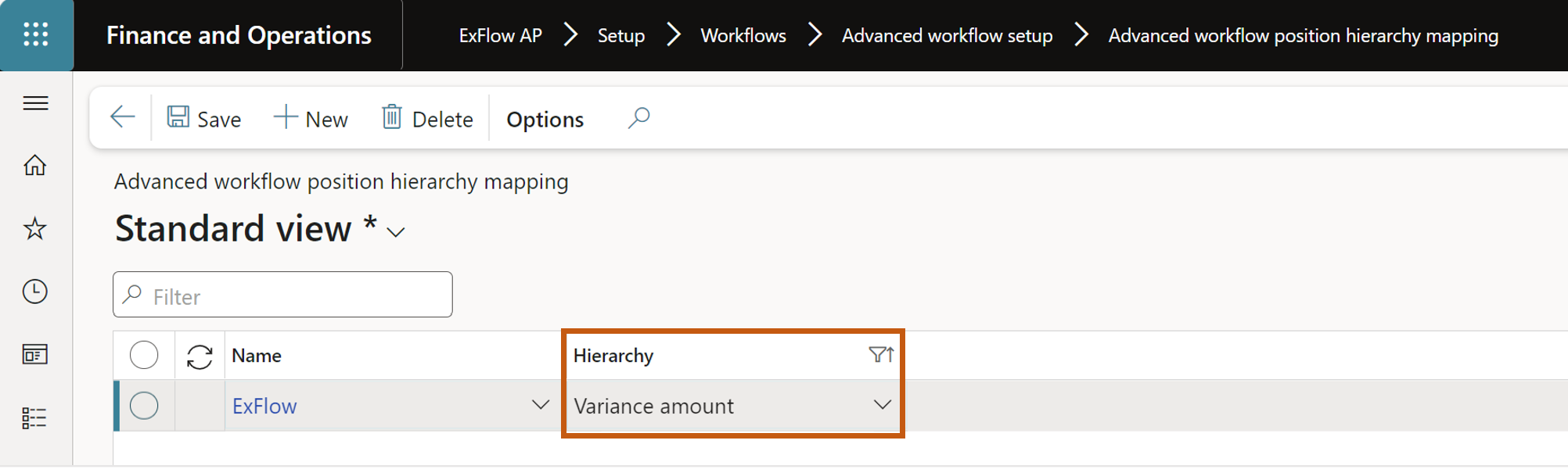The width and height of the screenshot is (1568, 469).
Task: Open Modules list icon in sidebar
Action: click(x=35, y=418)
